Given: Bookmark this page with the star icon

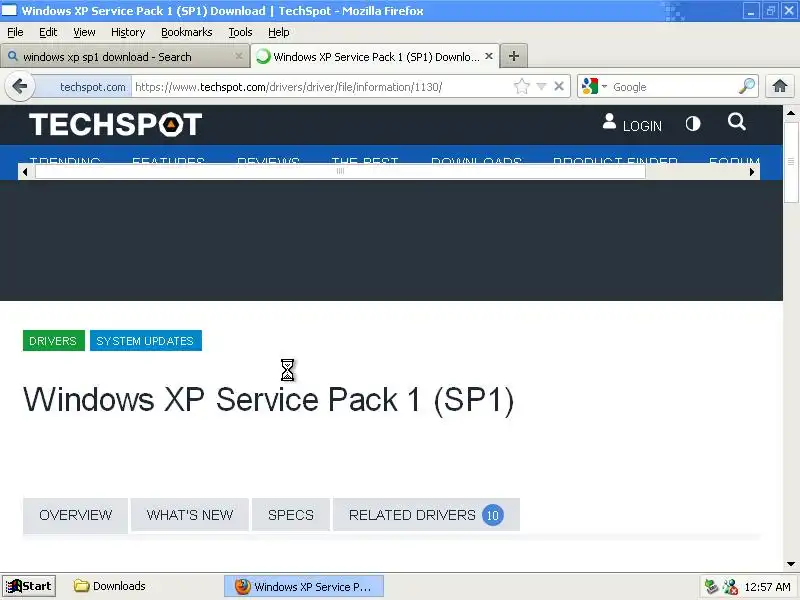Looking at the screenshot, I should pos(521,86).
